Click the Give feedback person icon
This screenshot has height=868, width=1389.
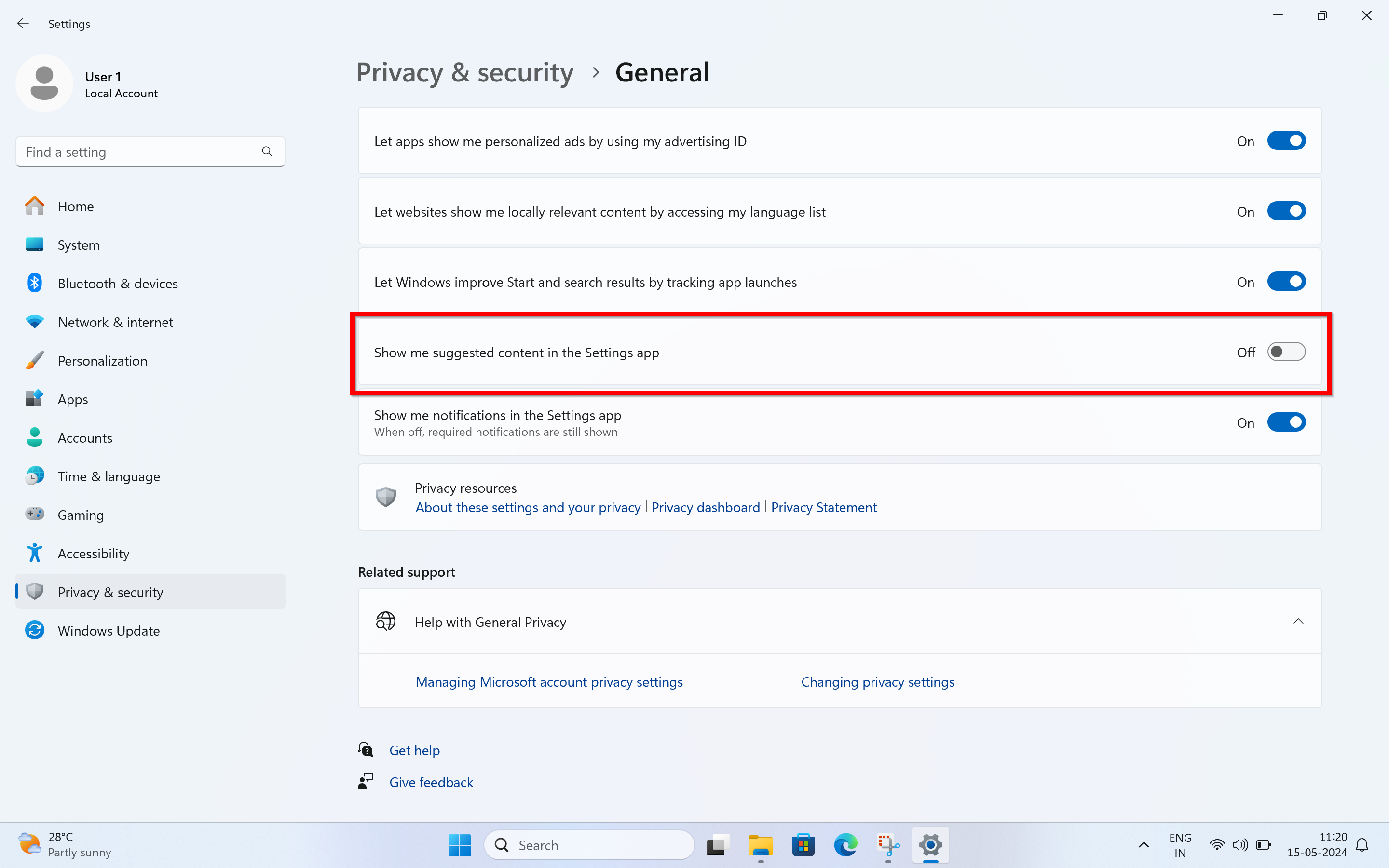(366, 781)
